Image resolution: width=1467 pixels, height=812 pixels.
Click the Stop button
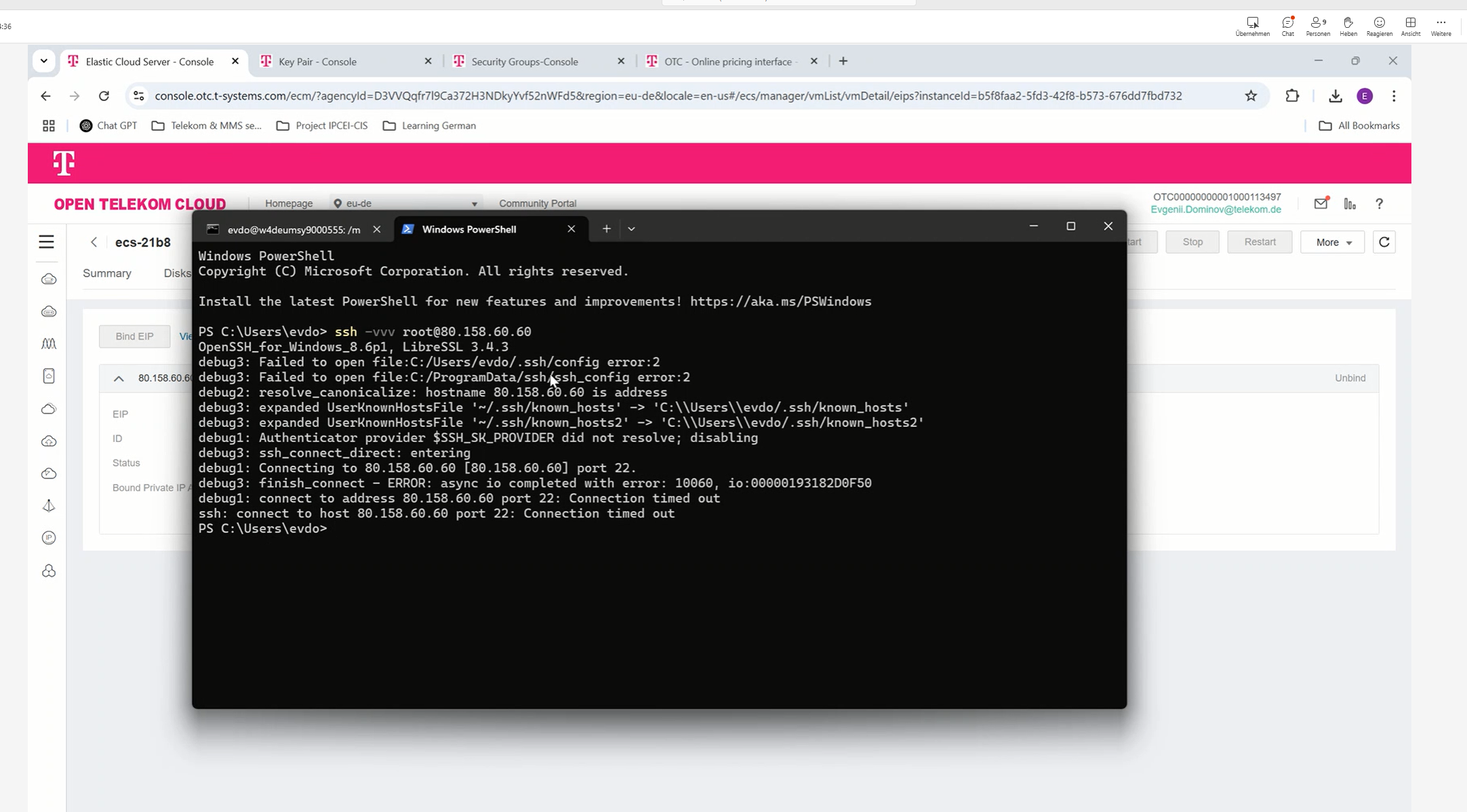1192,242
